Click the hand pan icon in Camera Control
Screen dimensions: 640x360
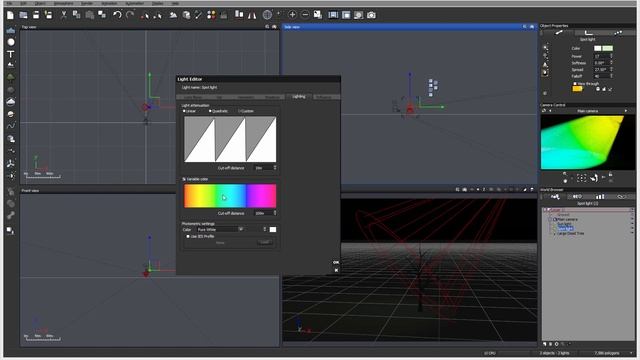click(594, 178)
